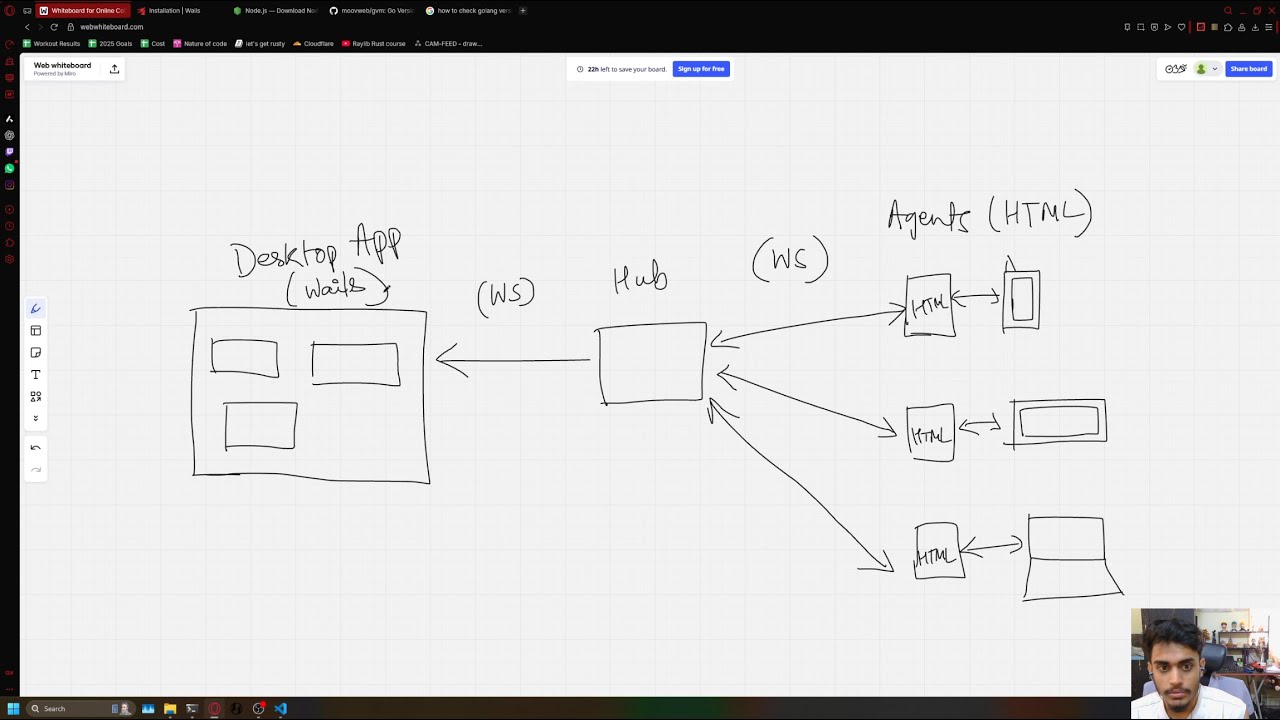Select the Sticky note tool

click(x=36, y=352)
